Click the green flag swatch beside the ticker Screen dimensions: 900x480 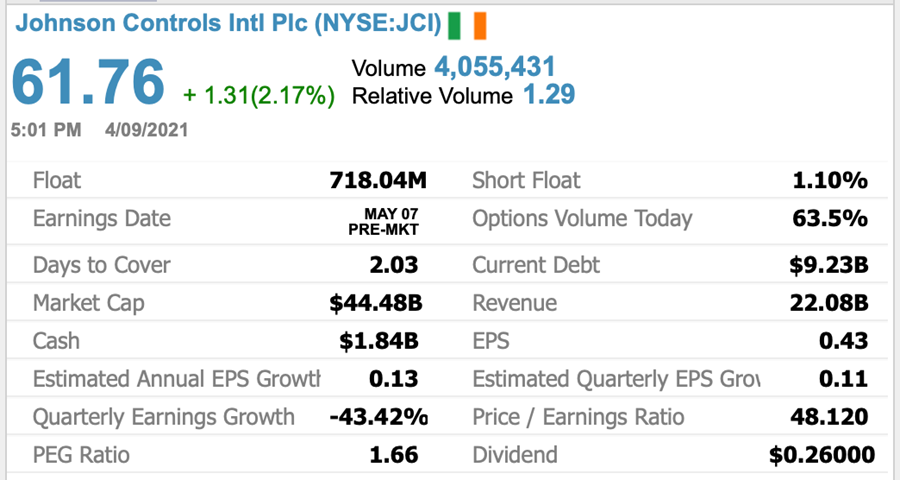[x=455, y=26]
